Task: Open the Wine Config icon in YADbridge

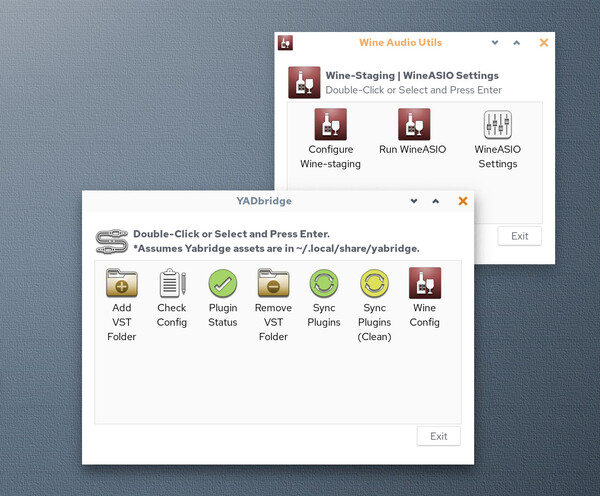Action: [425, 283]
